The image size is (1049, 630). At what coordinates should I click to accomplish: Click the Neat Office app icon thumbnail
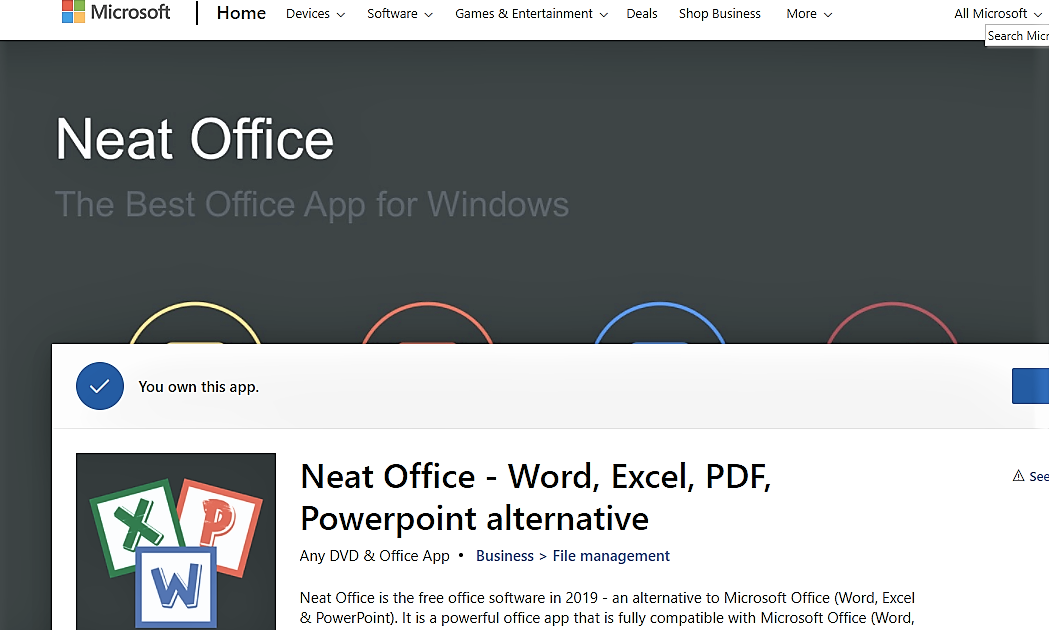[176, 542]
